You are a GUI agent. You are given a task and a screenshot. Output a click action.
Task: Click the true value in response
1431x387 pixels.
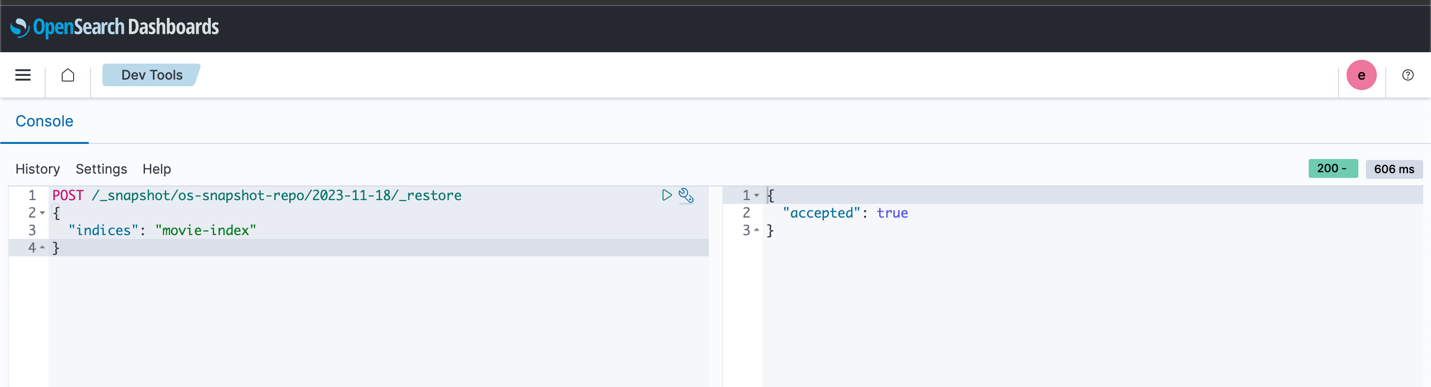click(892, 213)
